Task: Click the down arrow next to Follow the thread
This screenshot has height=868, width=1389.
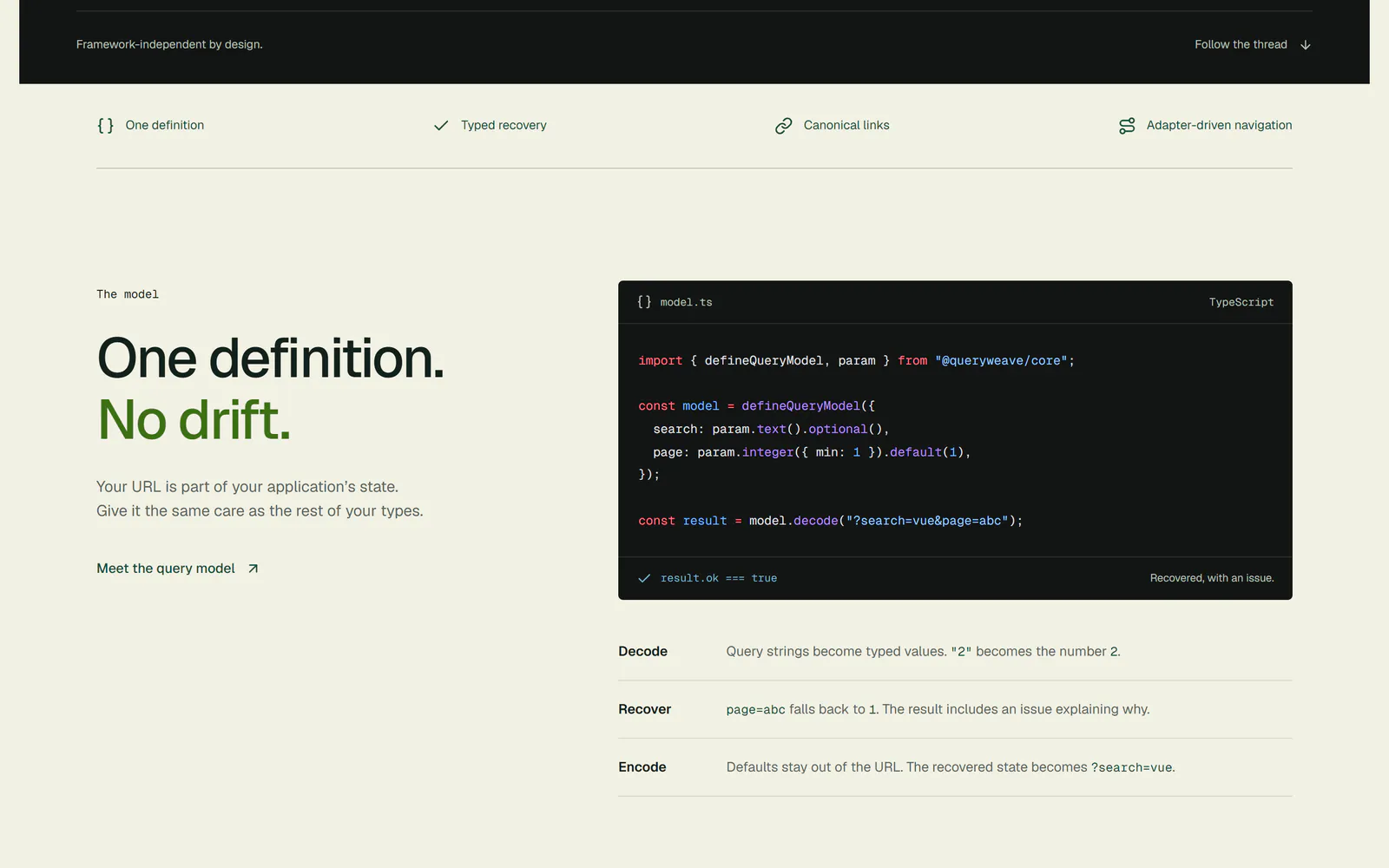Action: click(x=1305, y=45)
